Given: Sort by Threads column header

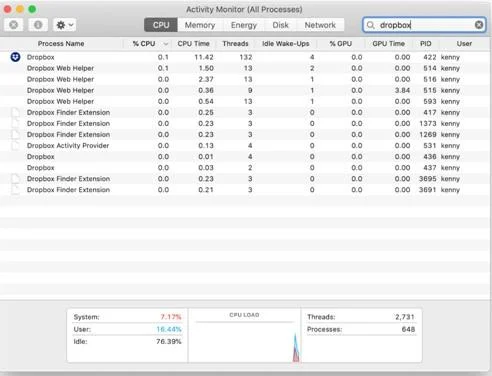Looking at the screenshot, I should (x=235, y=44).
